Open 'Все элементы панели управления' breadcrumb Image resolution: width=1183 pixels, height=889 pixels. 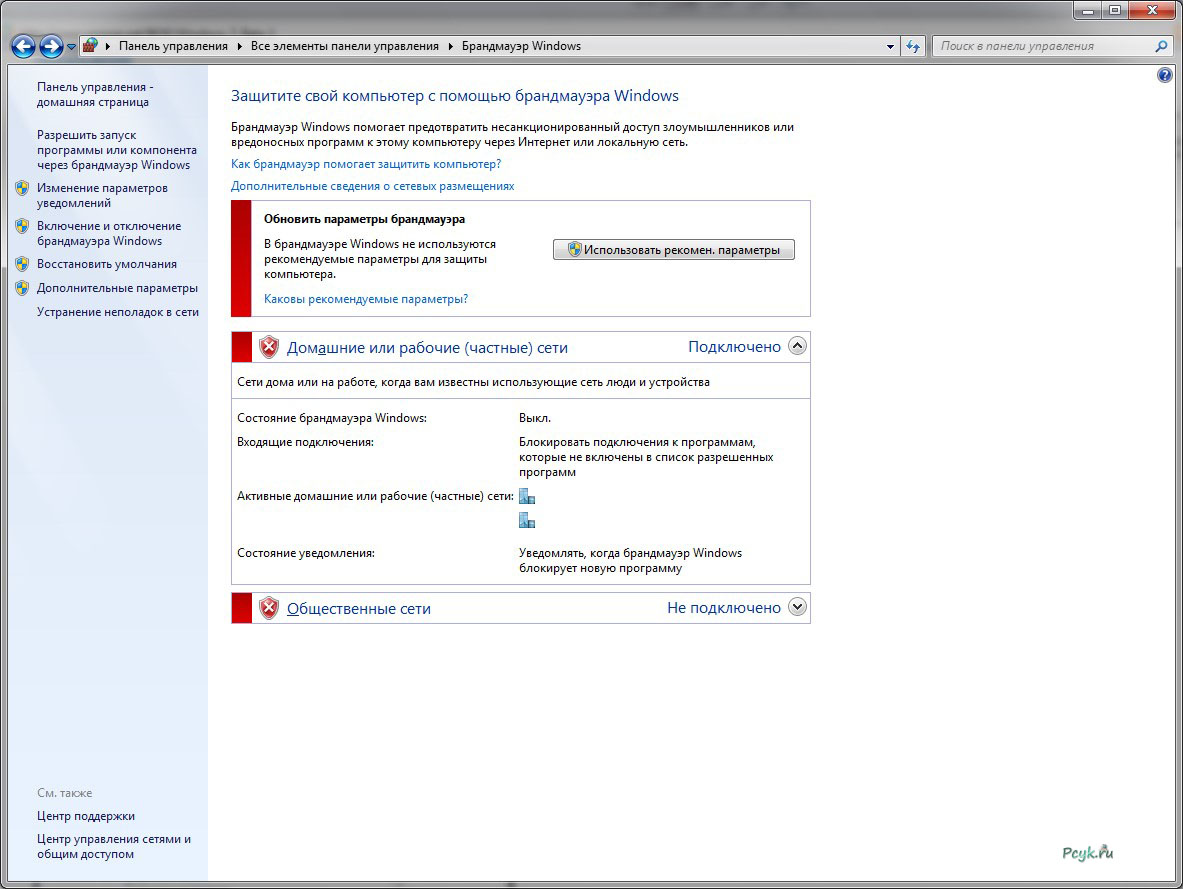(x=345, y=46)
